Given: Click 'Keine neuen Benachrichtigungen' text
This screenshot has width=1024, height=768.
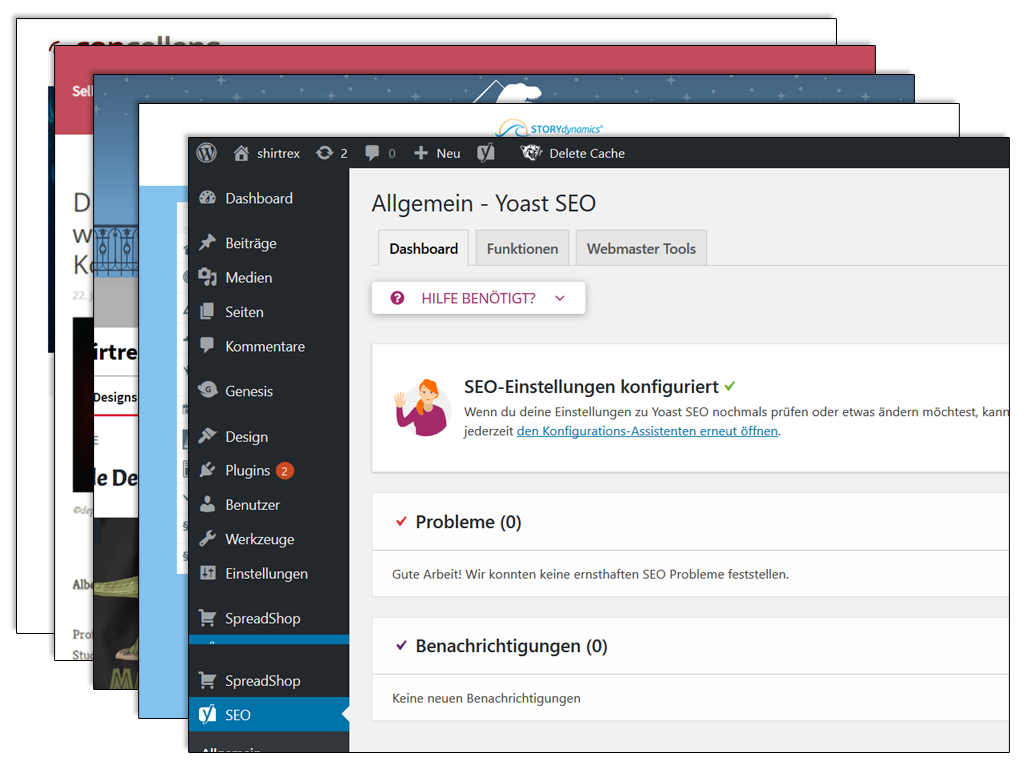Looking at the screenshot, I should (x=486, y=698).
